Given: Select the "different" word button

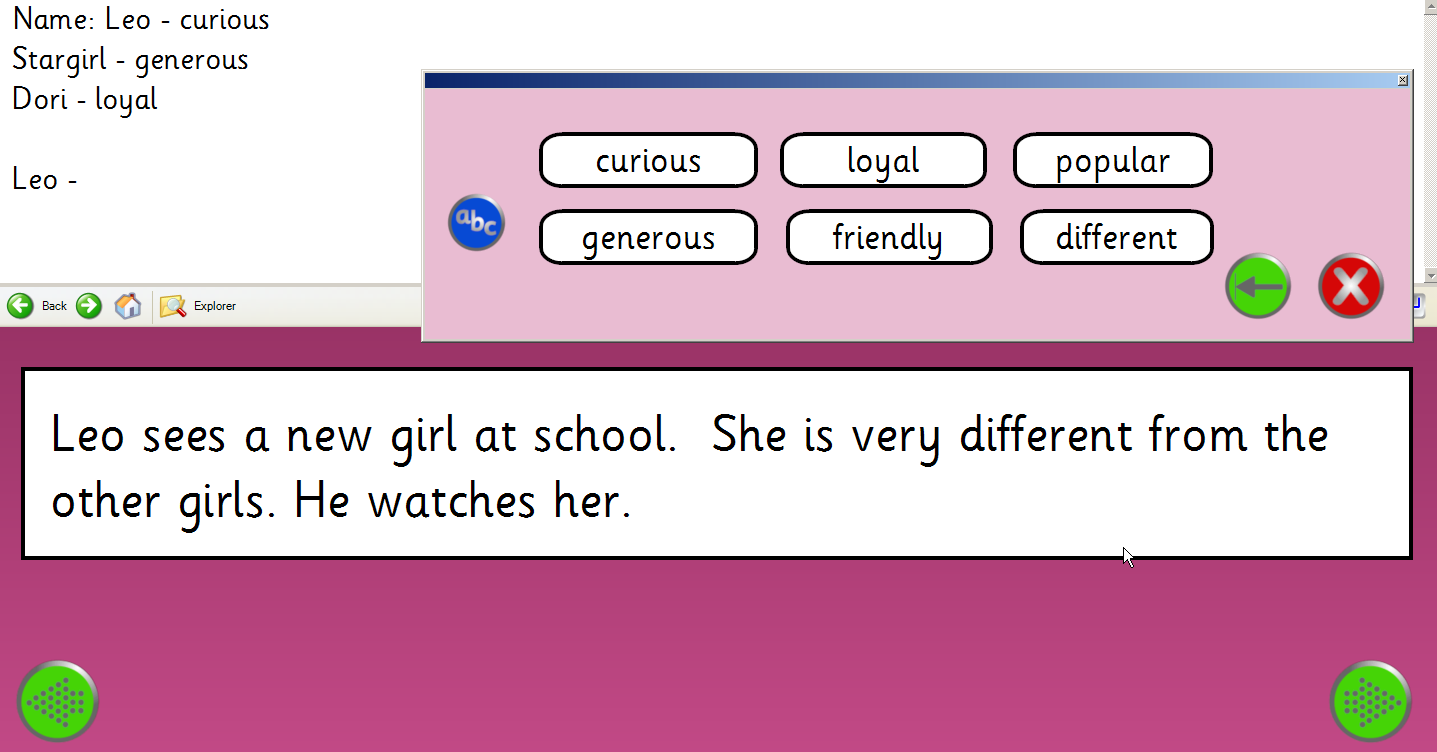Looking at the screenshot, I should coord(1116,238).
